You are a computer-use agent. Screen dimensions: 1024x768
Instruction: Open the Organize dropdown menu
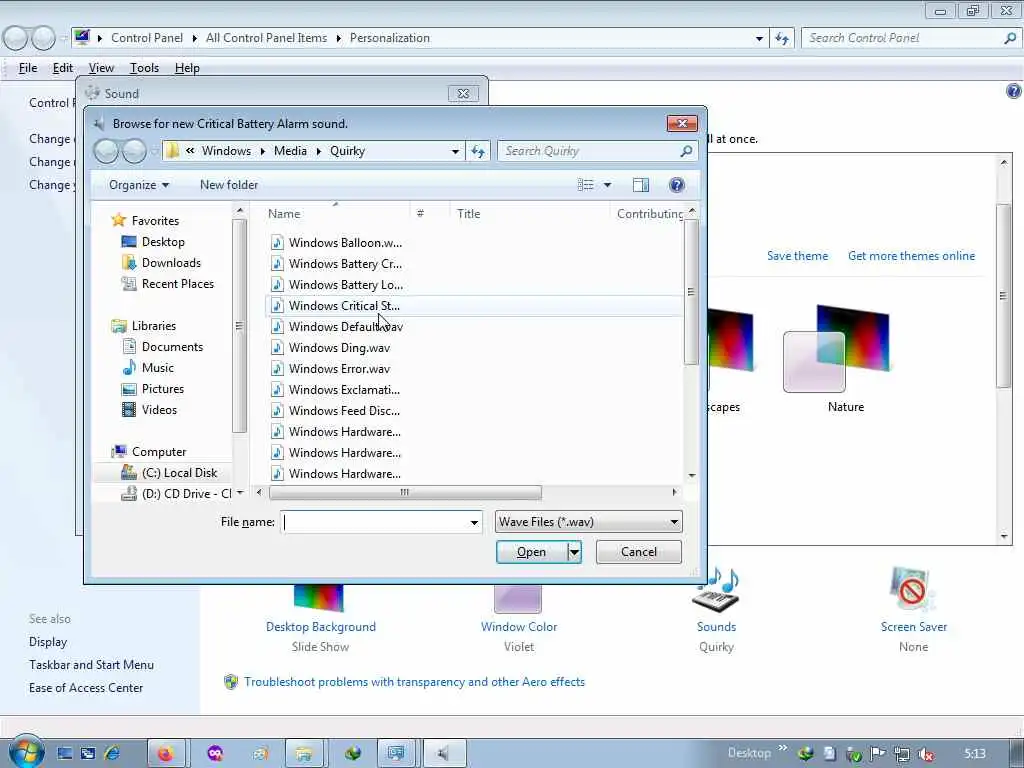139,185
